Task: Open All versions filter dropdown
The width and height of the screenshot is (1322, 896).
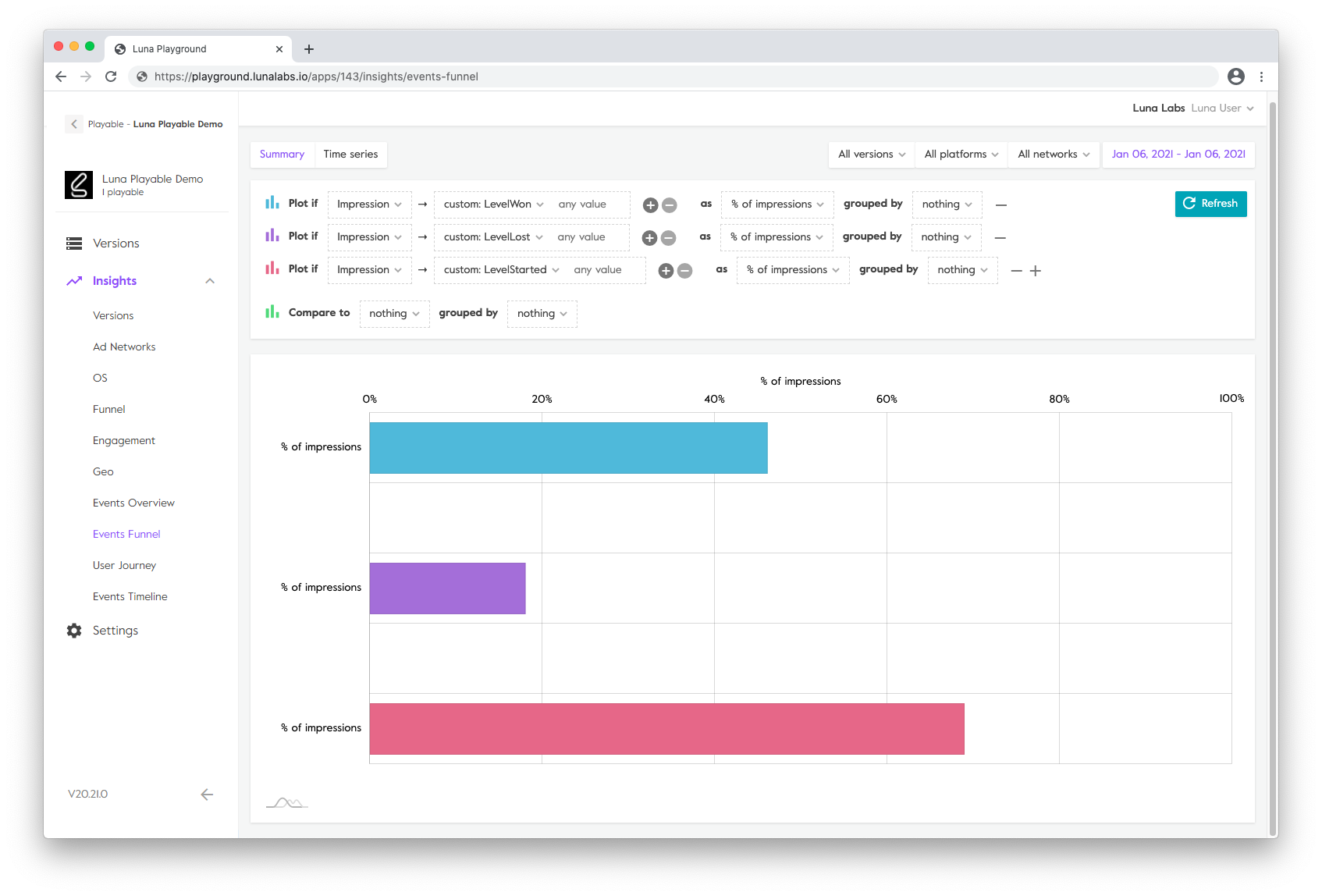Action: pyautogui.click(x=872, y=155)
